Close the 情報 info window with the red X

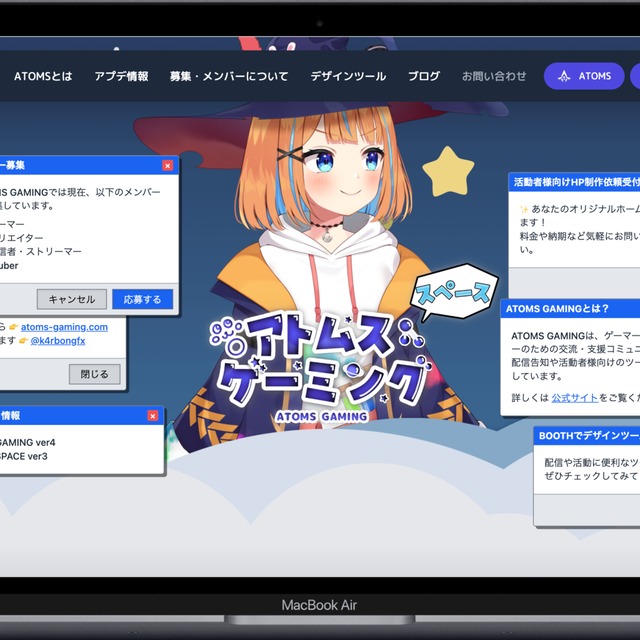pos(152,415)
